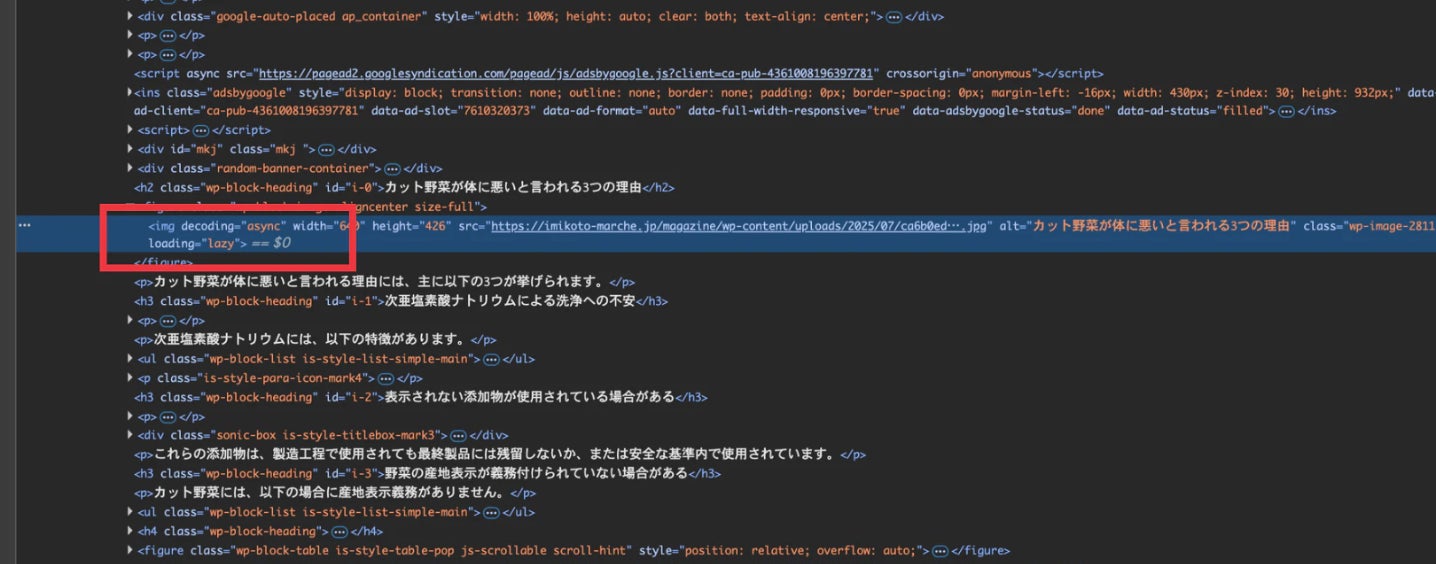This screenshot has width=1436, height=564.
Task: Expand the p node directly below the i-2 heading
Action: click(x=130, y=416)
